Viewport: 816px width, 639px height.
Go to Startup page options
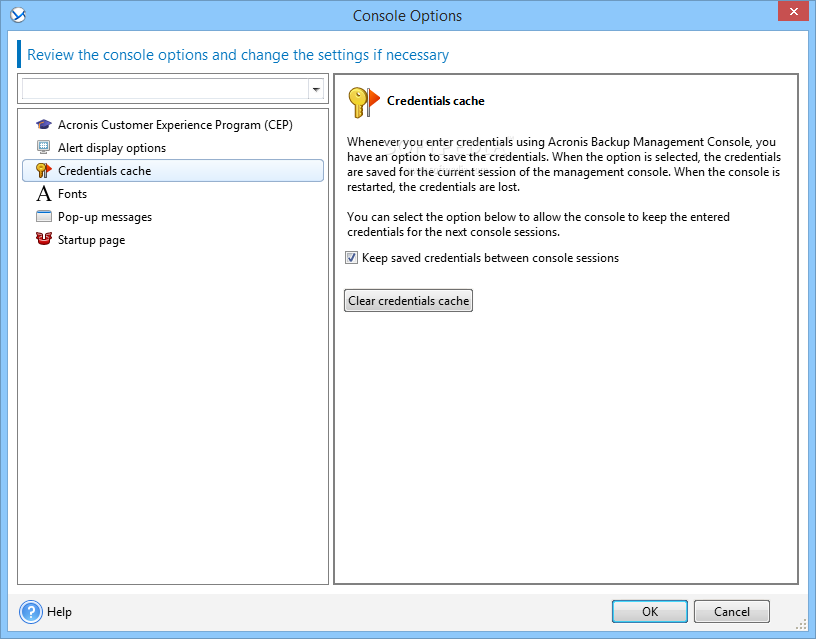91,240
